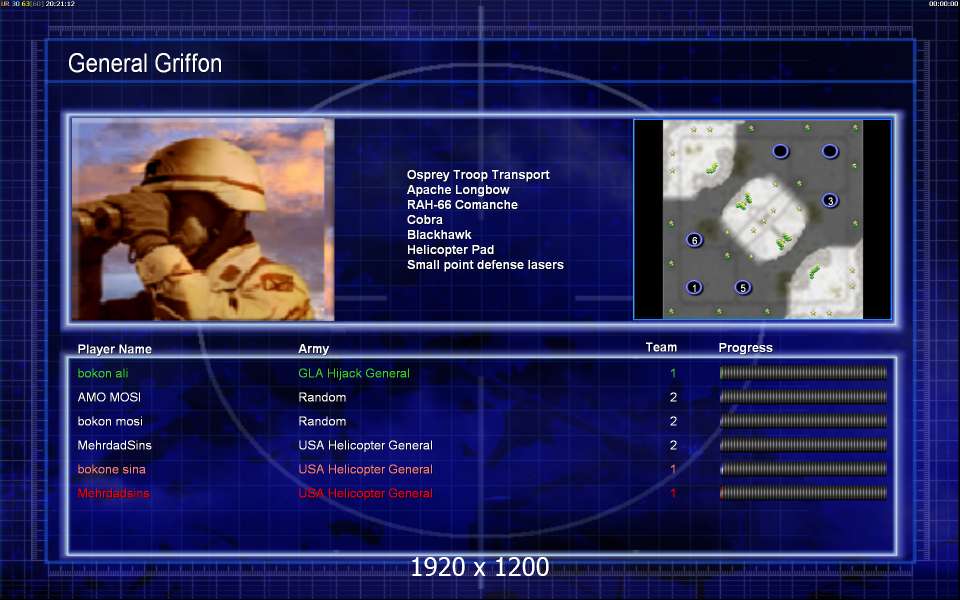Click the red Mehrdadsins row progress bar
The height and width of the screenshot is (600, 960).
803,493
